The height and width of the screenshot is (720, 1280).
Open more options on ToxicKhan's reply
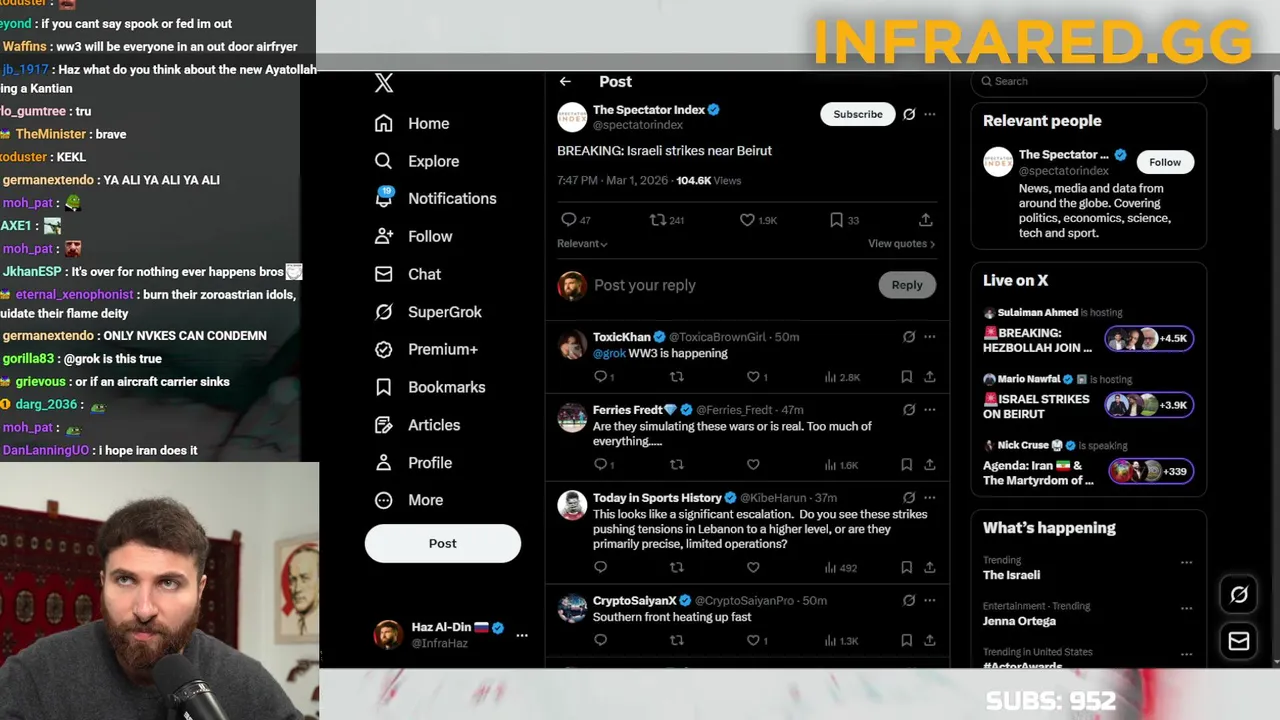point(930,337)
